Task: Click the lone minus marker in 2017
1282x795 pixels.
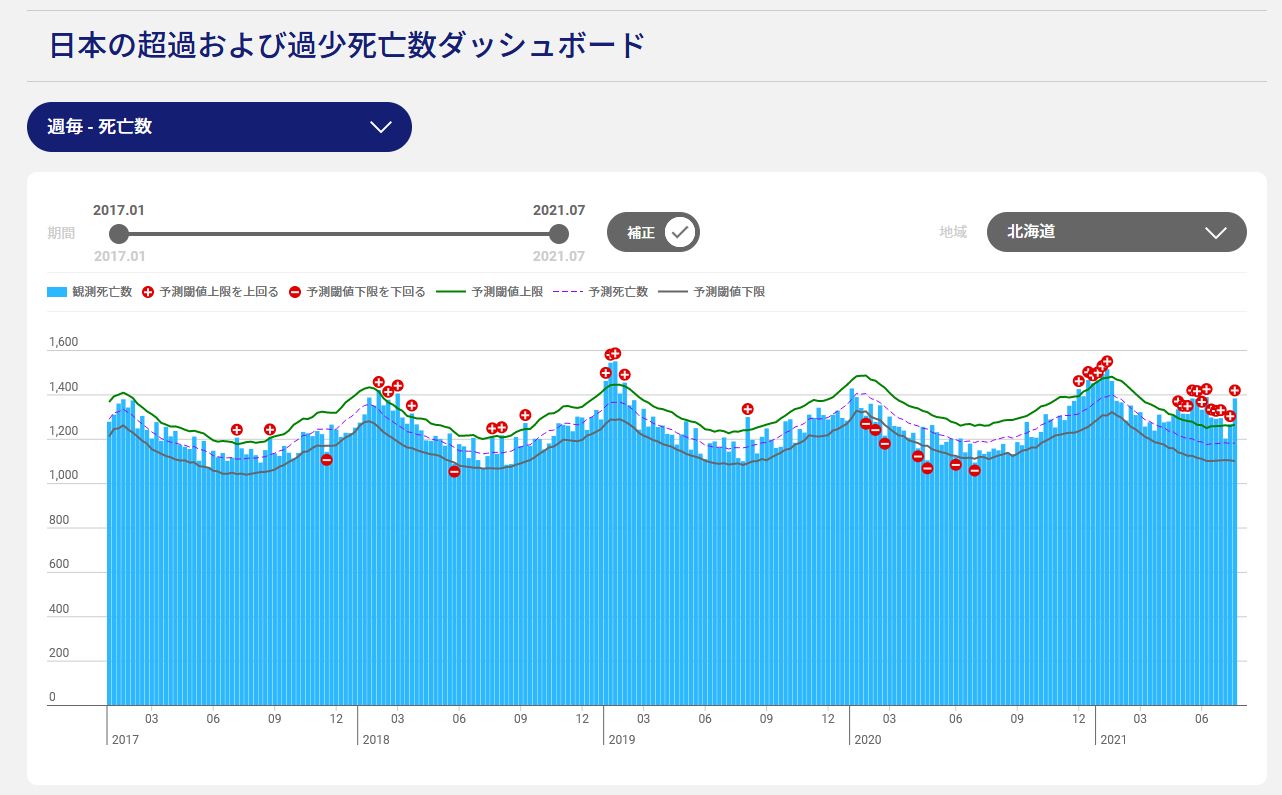Action: point(327,460)
